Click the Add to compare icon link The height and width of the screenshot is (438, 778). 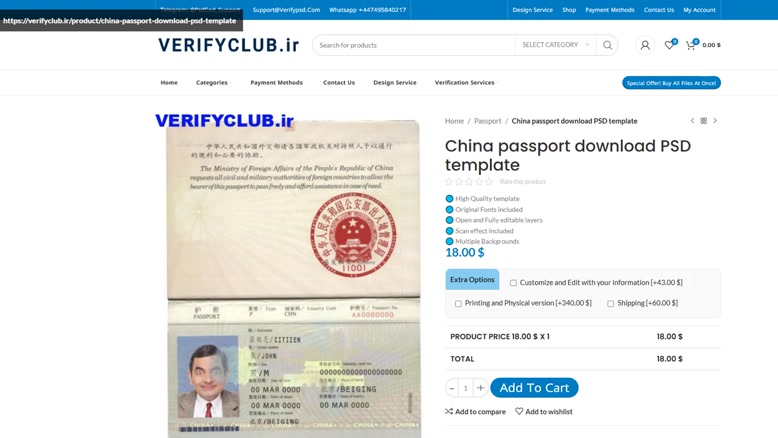click(475, 411)
